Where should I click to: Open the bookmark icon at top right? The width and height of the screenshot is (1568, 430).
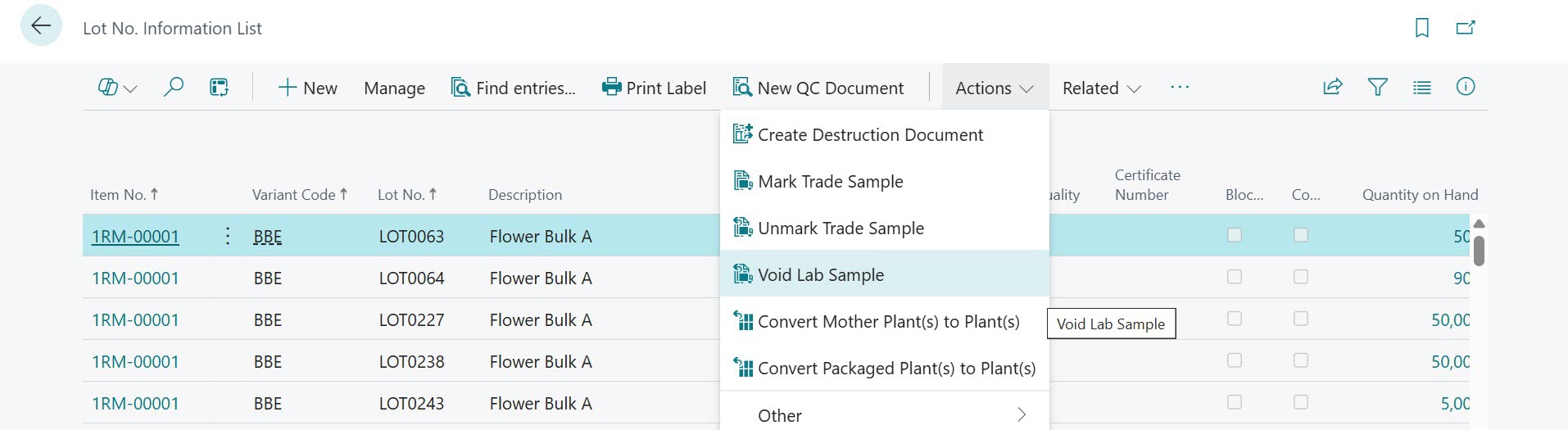[x=1421, y=28]
